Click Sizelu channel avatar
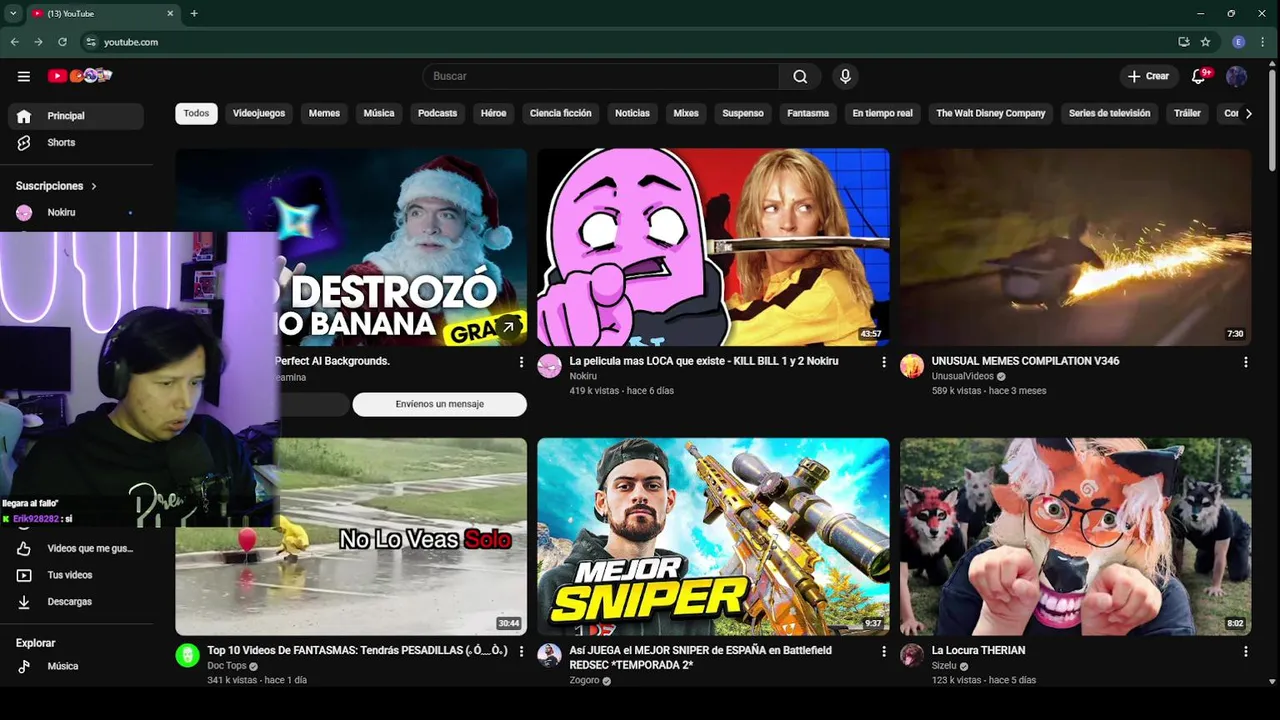The width and height of the screenshot is (1280, 720). [x=912, y=655]
